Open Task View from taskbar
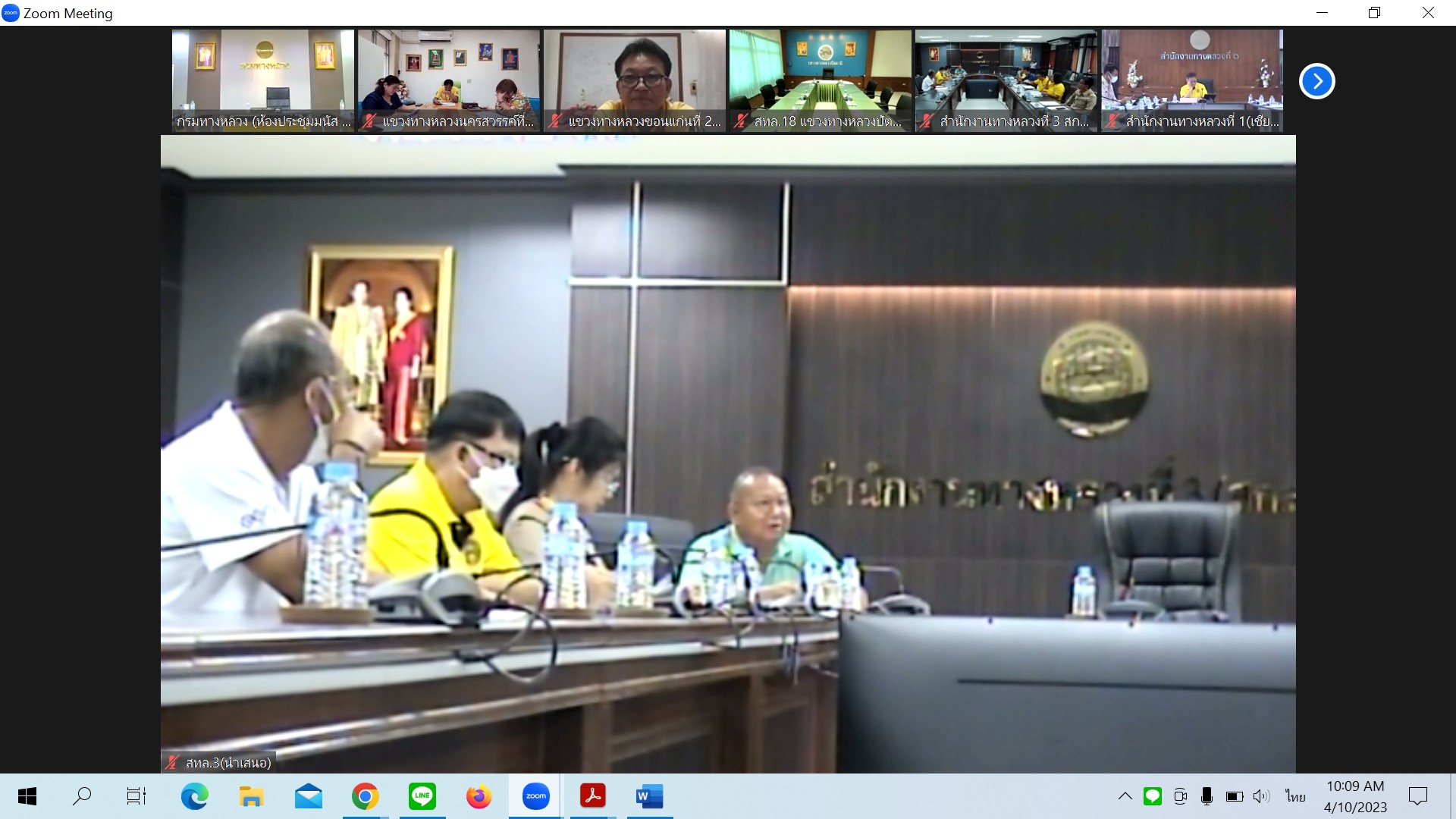This screenshot has width=1456, height=819. [x=136, y=796]
